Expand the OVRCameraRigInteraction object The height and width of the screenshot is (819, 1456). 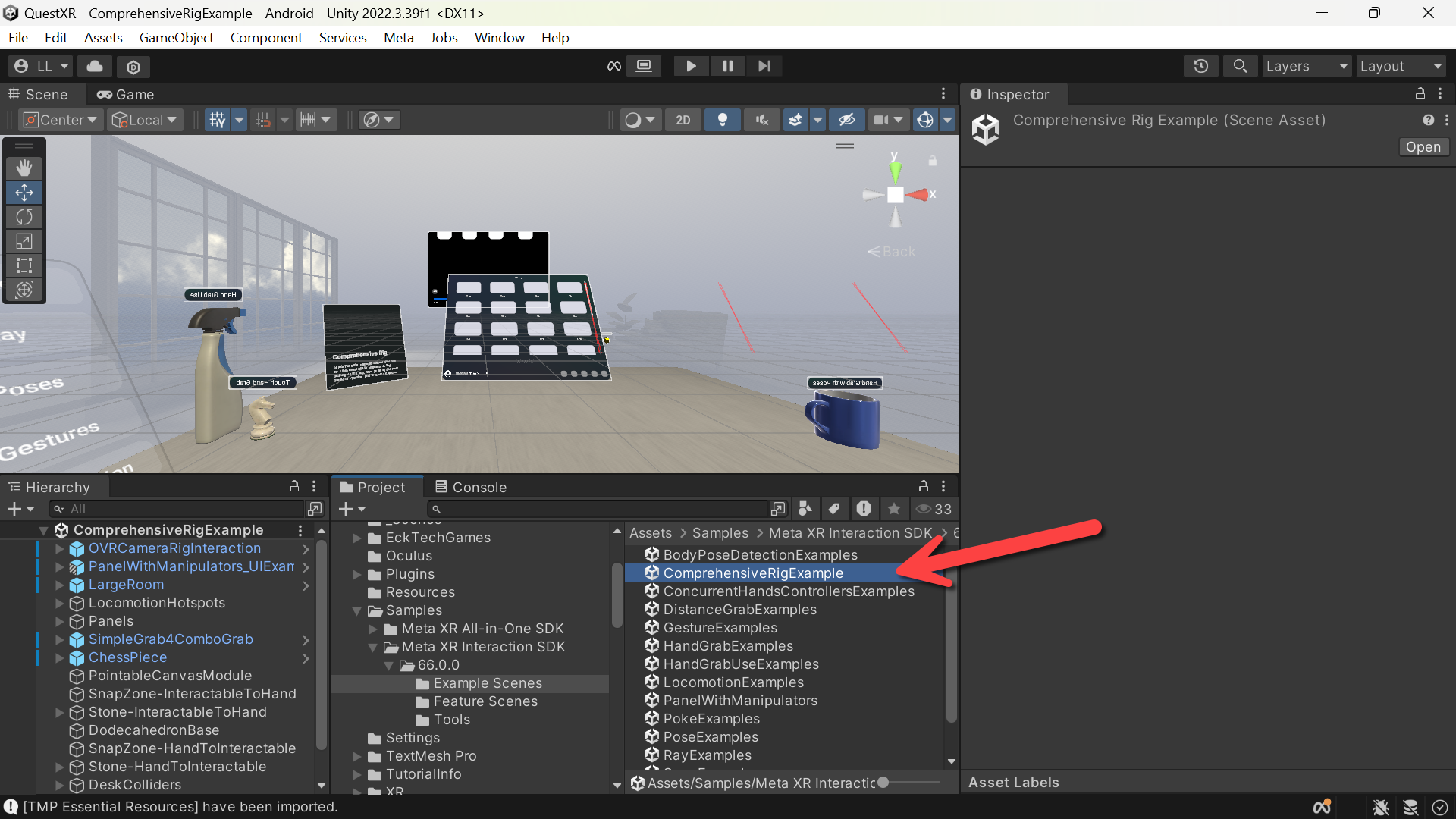(x=60, y=548)
